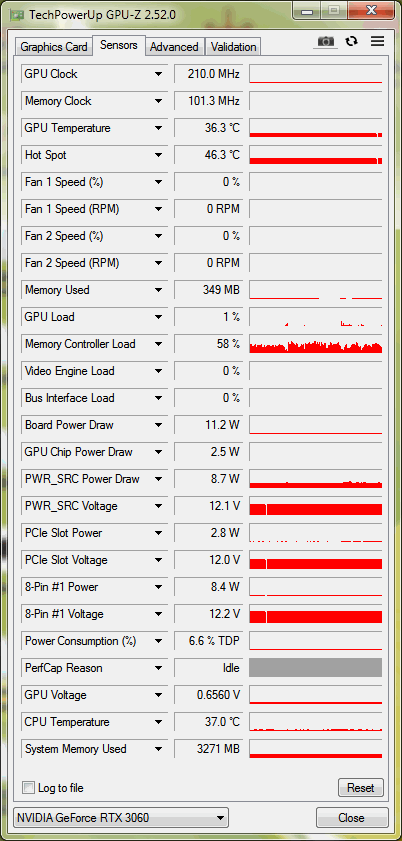
Task: Enable the Log to file checkbox
Action: [28, 787]
